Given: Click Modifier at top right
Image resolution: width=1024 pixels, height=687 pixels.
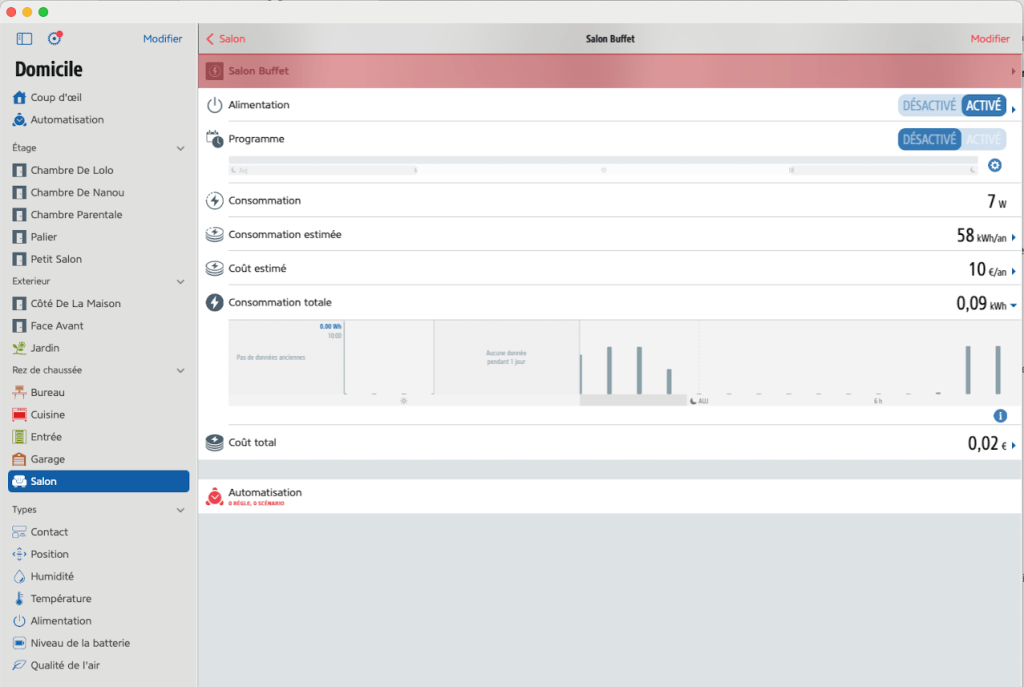Looking at the screenshot, I should [x=990, y=39].
